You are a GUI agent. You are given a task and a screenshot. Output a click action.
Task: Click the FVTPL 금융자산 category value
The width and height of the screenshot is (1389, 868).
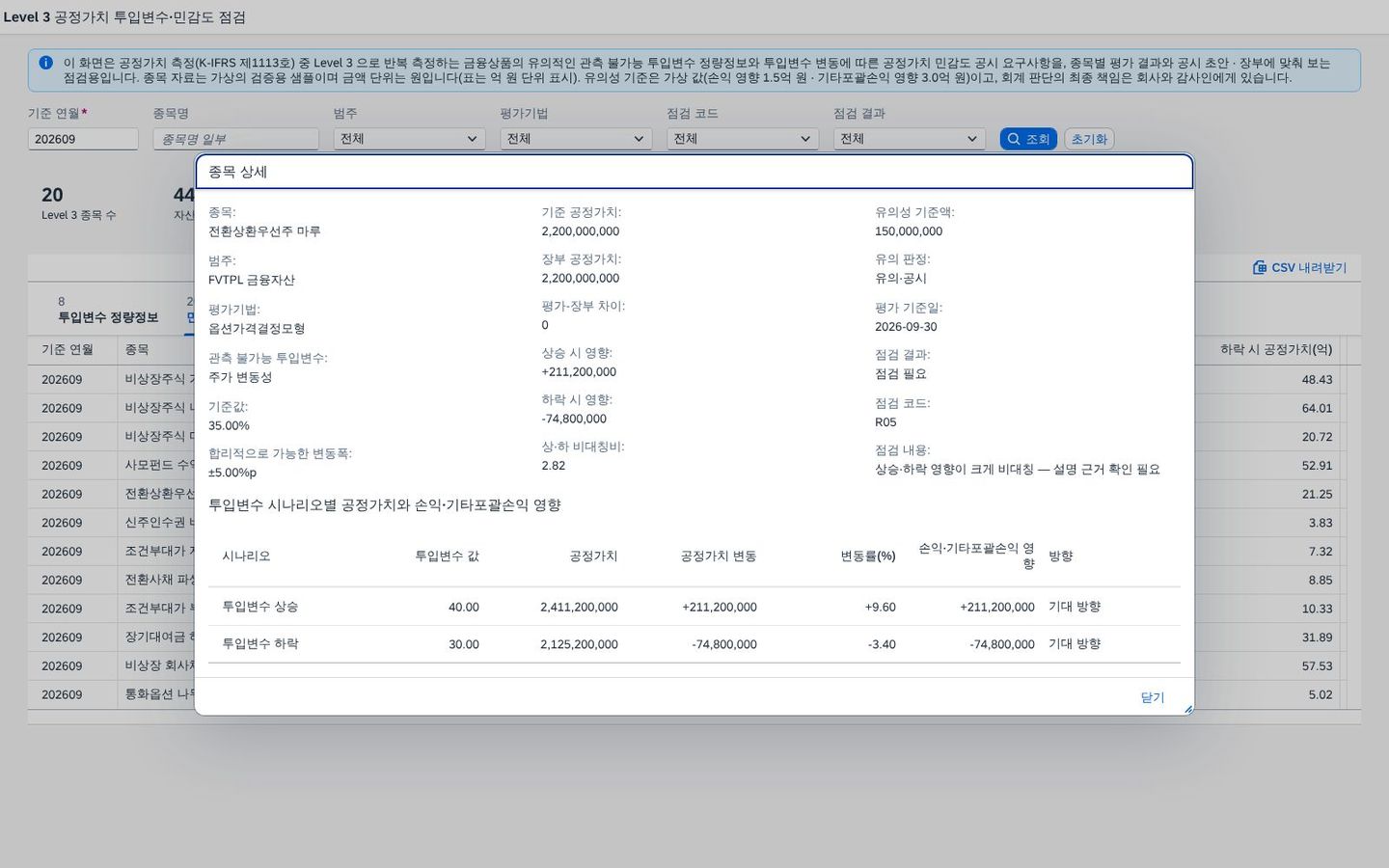click(252, 280)
